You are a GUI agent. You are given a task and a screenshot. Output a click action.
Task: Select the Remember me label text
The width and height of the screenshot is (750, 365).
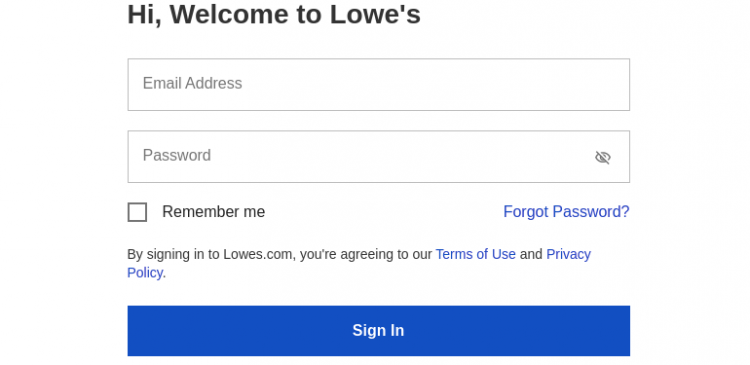tap(213, 211)
